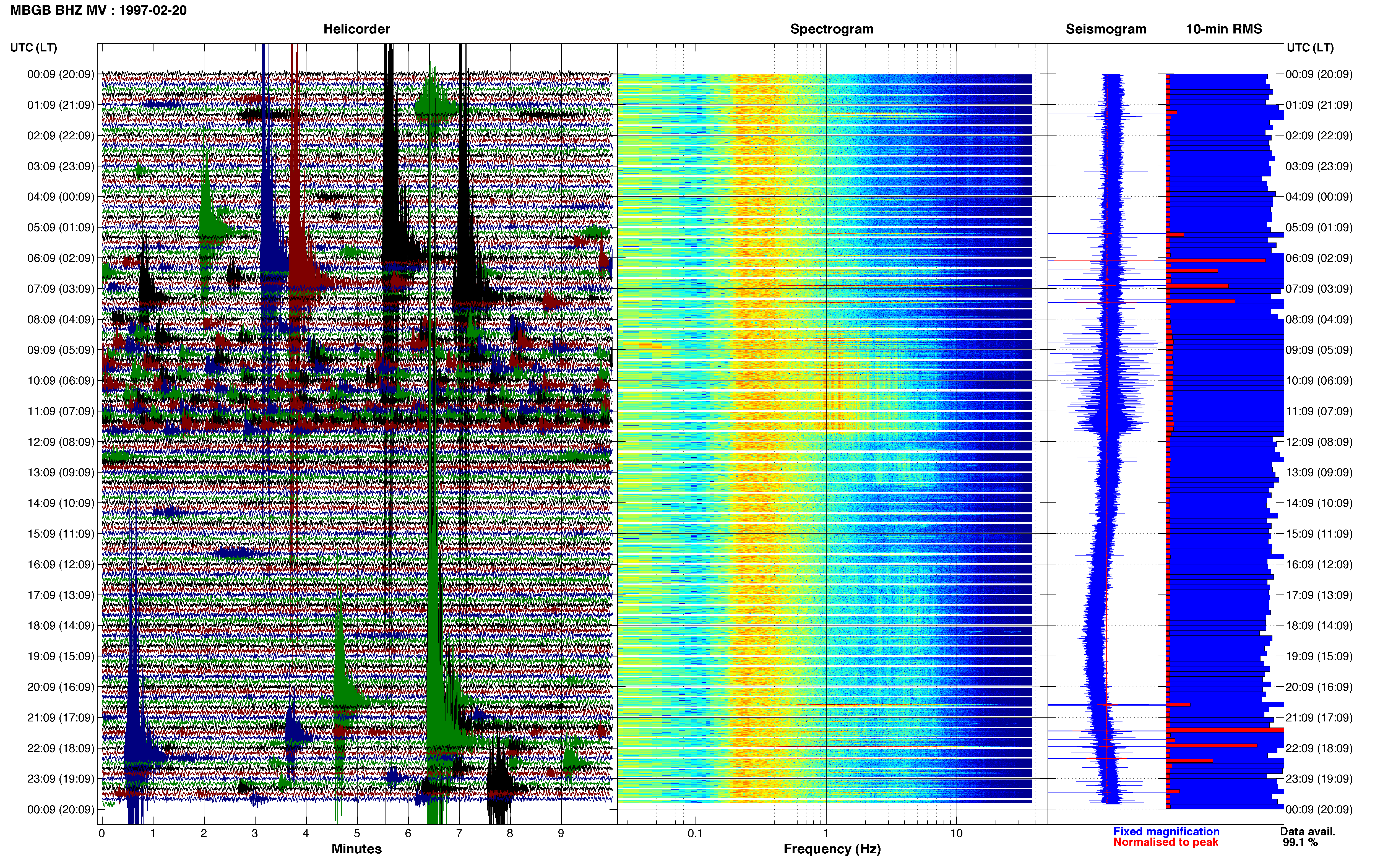This screenshot has height=868, width=1388.
Task: Click the '10-min RMS' panel heading
Action: point(1224,29)
